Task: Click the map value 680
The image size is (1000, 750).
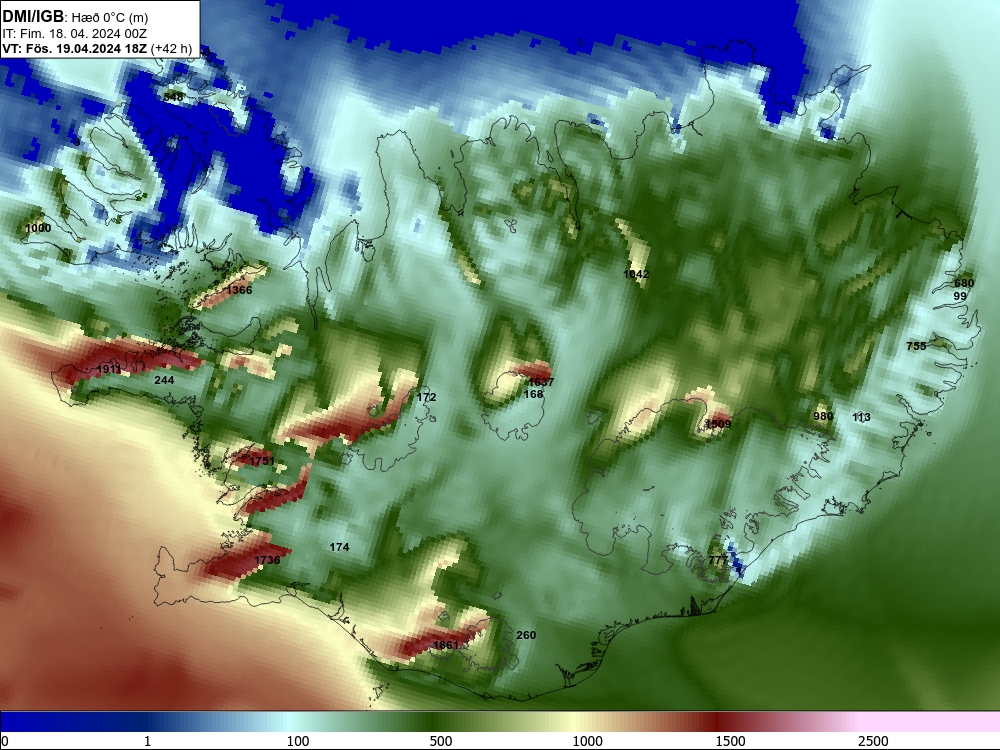Action: (964, 283)
